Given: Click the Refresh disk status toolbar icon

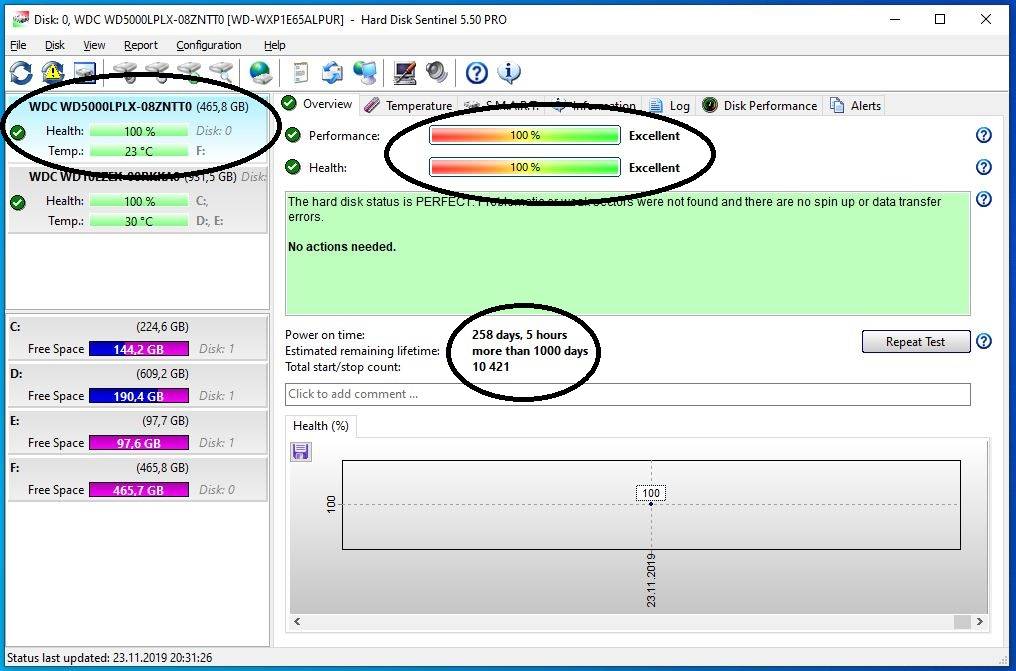Looking at the screenshot, I should click(x=21, y=73).
